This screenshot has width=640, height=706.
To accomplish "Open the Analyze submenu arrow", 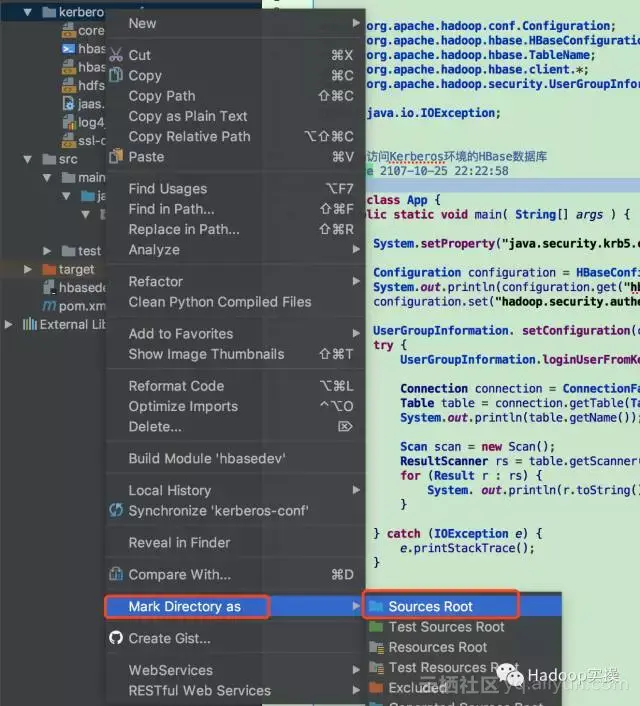I will [356, 249].
